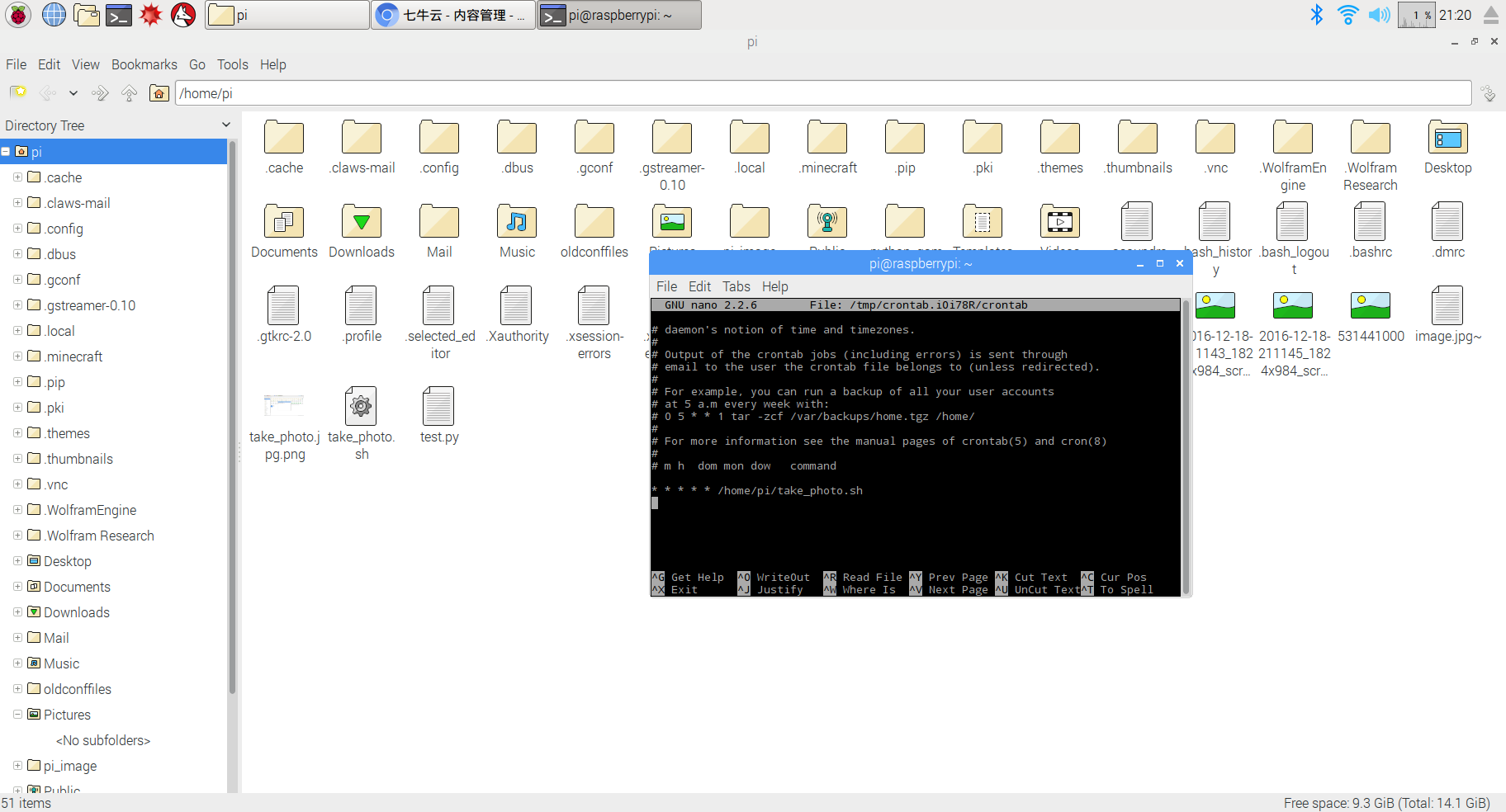Viewport: 1506px width, 812px height.
Task: Click the clock showing 21:20
Action: pos(1456,15)
